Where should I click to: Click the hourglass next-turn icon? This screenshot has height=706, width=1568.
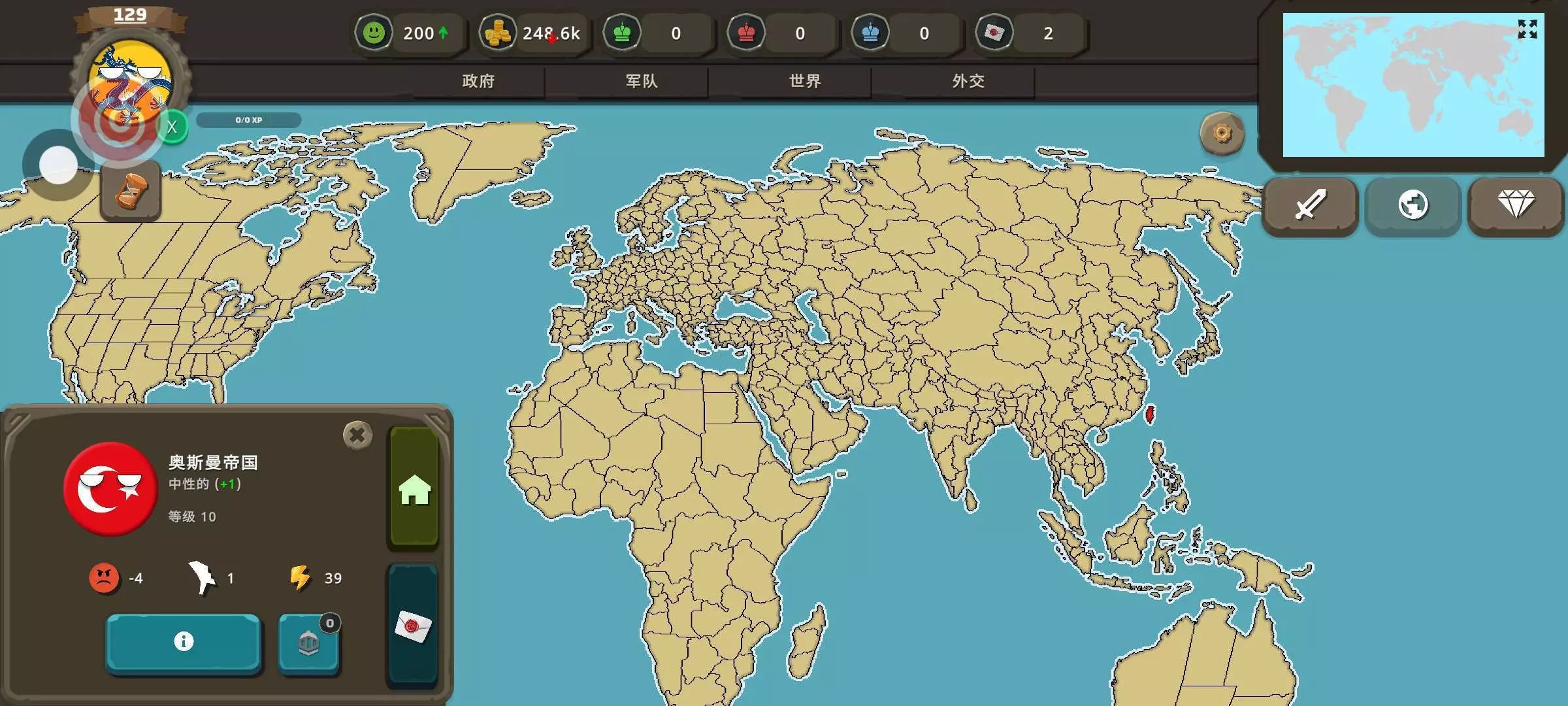pos(131,192)
